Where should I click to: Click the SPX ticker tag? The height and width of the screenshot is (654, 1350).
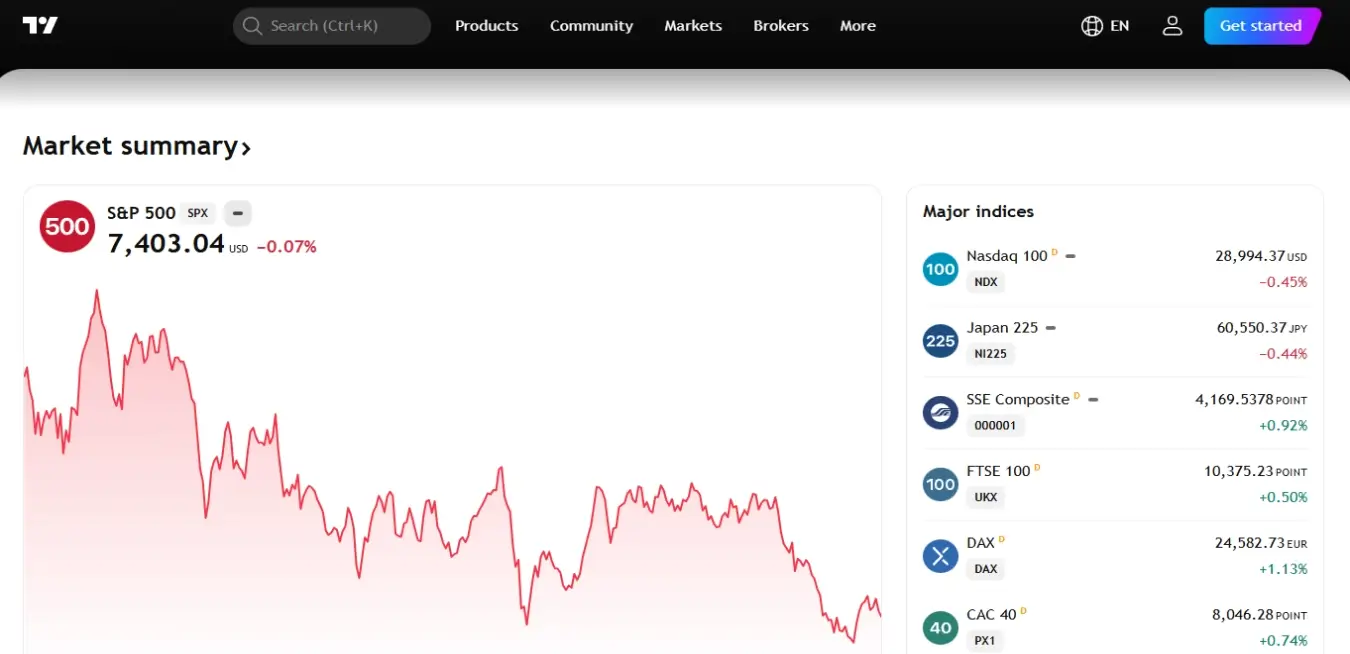pyautogui.click(x=198, y=213)
